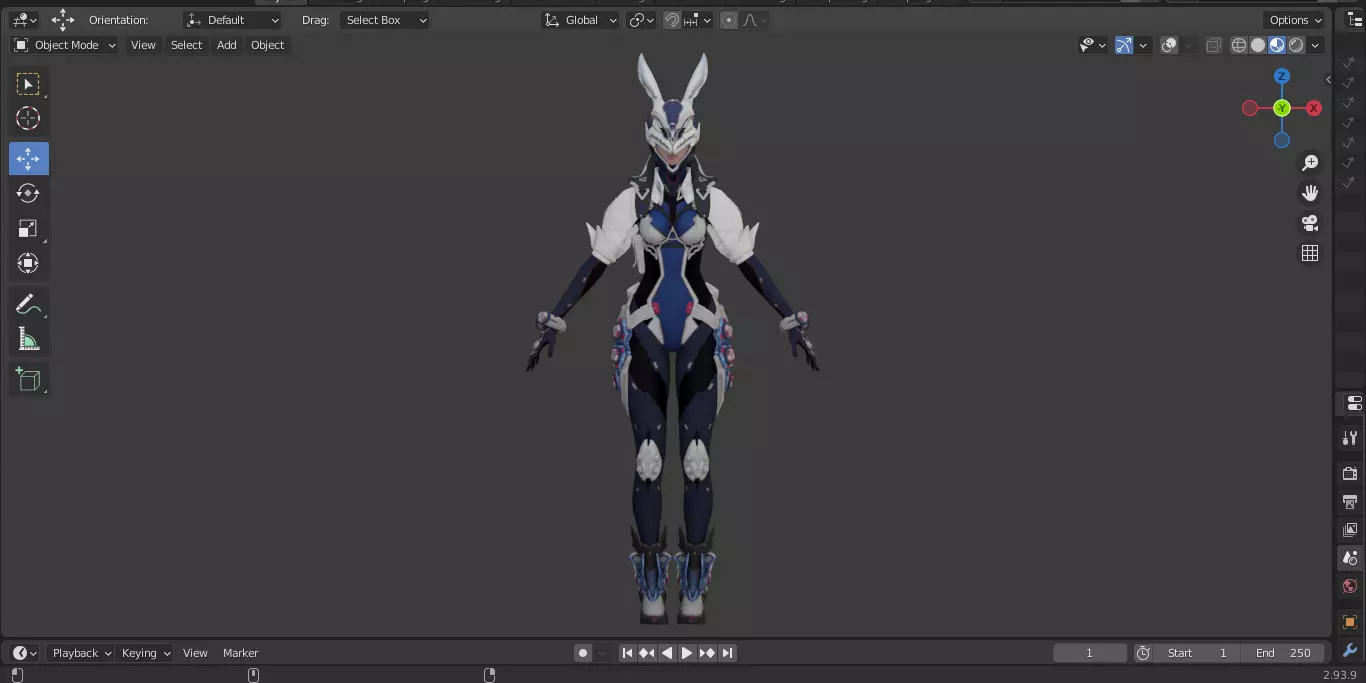The height and width of the screenshot is (683, 1366).
Task: Open the 3D viewport editor type menu
Action: coord(24,20)
